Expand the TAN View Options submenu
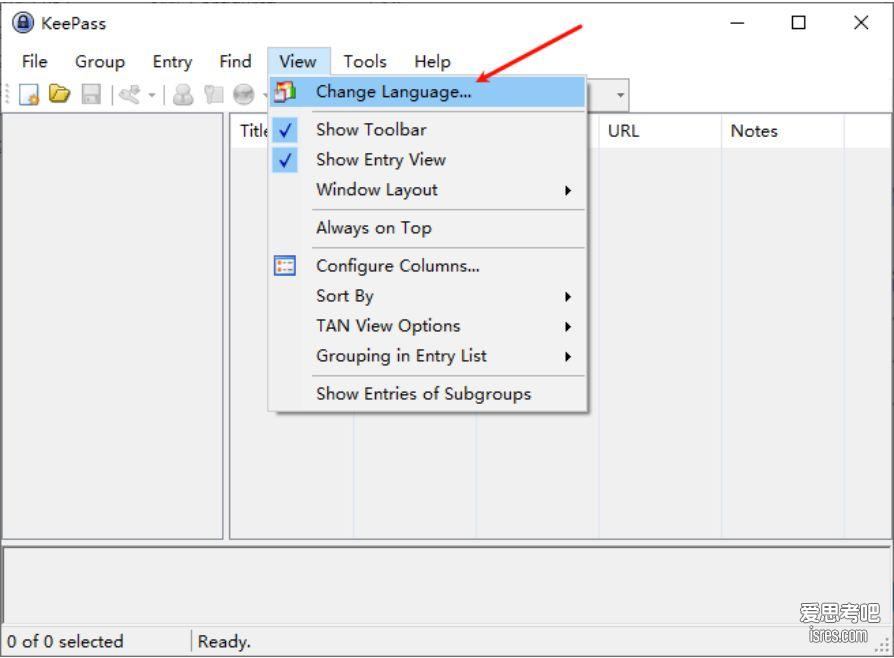Viewport: 894px width, 658px height. coord(428,326)
